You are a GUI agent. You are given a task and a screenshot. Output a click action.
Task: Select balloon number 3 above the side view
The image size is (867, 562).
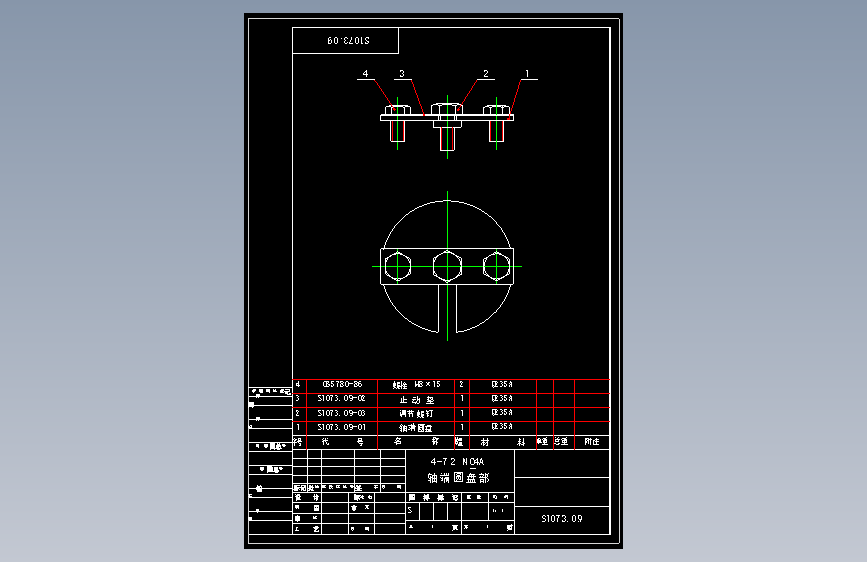tap(402, 74)
